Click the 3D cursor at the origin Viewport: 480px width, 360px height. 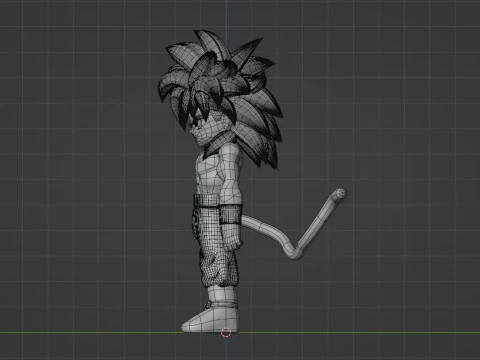226,332
